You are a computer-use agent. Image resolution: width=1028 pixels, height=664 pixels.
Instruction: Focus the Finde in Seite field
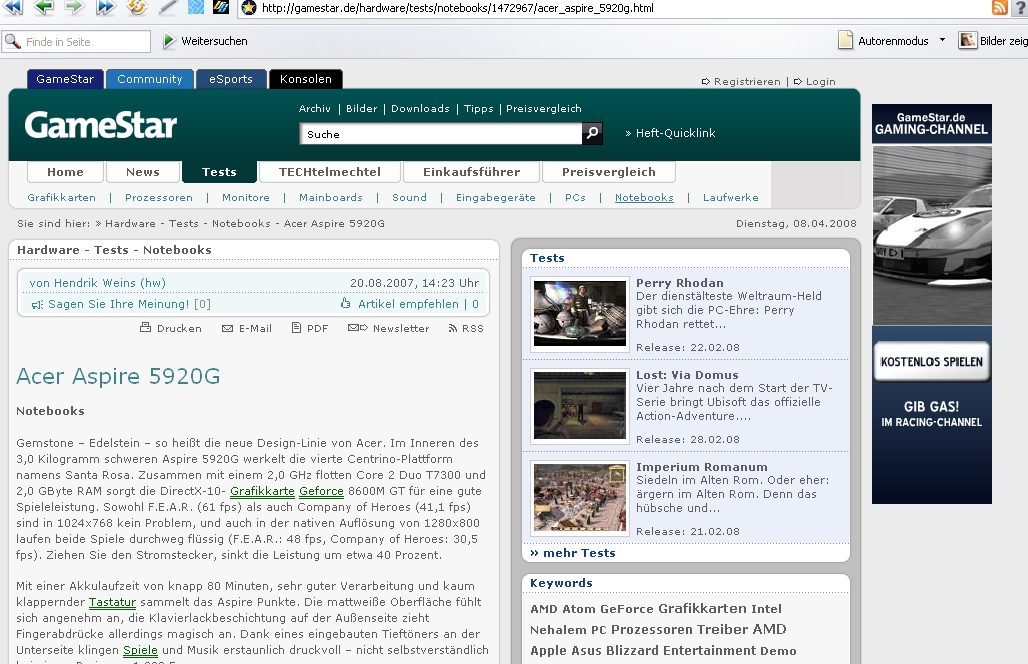(x=77, y=41)
